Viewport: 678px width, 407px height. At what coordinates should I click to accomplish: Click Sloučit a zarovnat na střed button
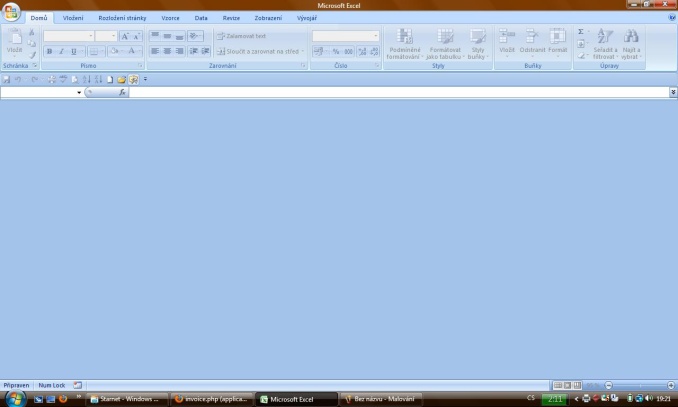pos(257,51)
